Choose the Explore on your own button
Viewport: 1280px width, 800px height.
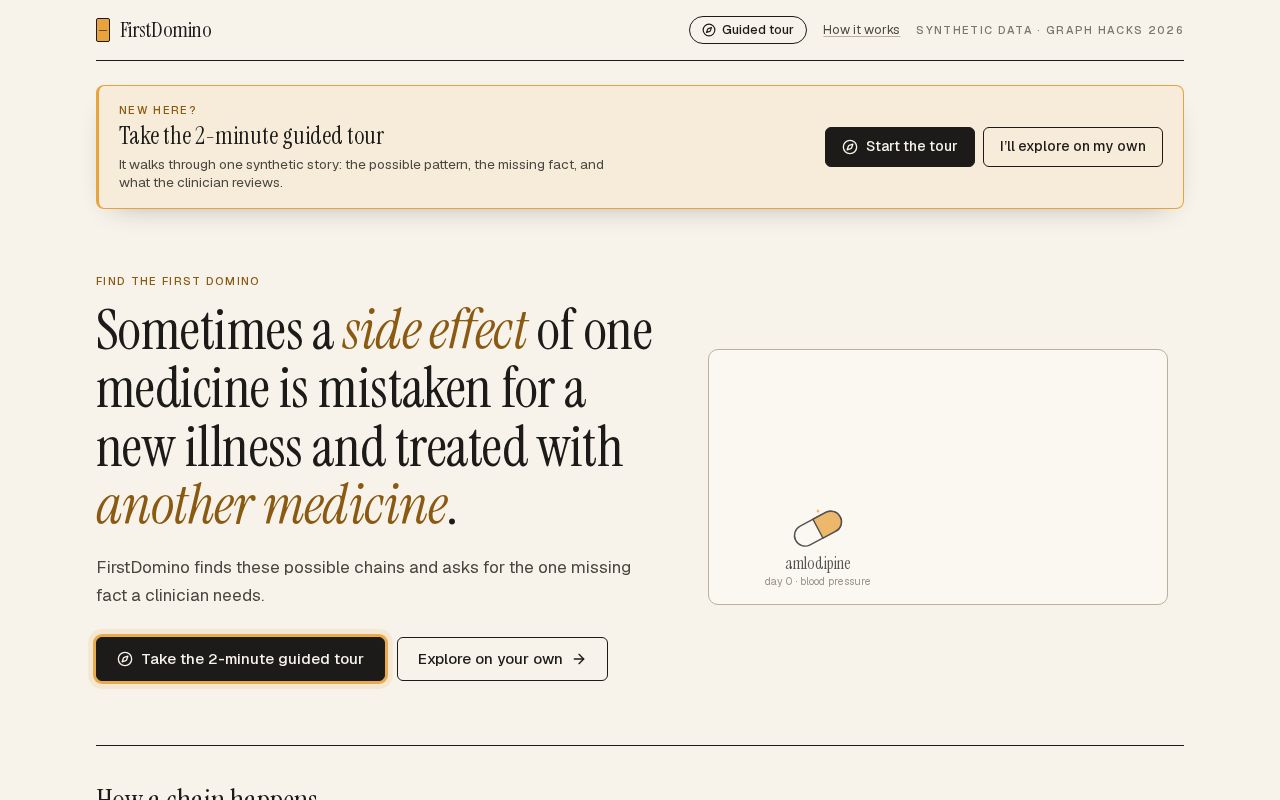click(502, 659)
